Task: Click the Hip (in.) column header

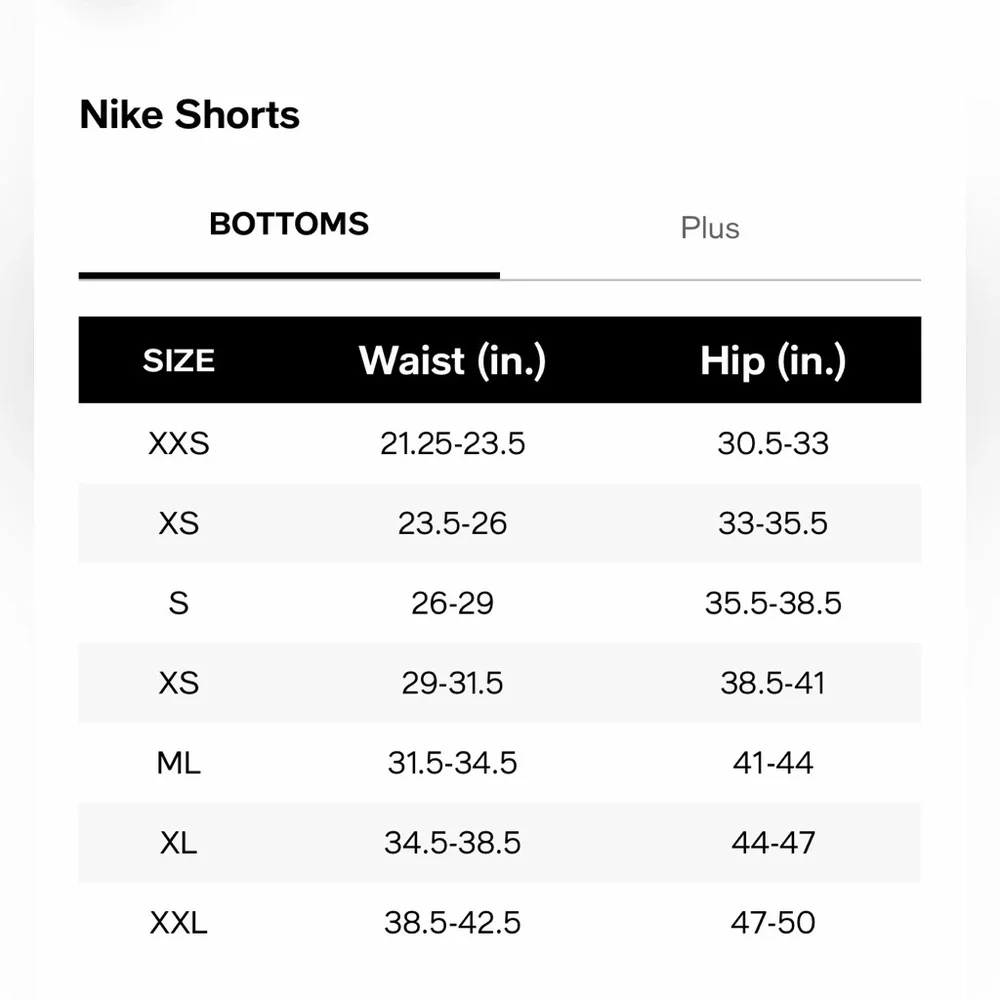Action: pos(774,360)
